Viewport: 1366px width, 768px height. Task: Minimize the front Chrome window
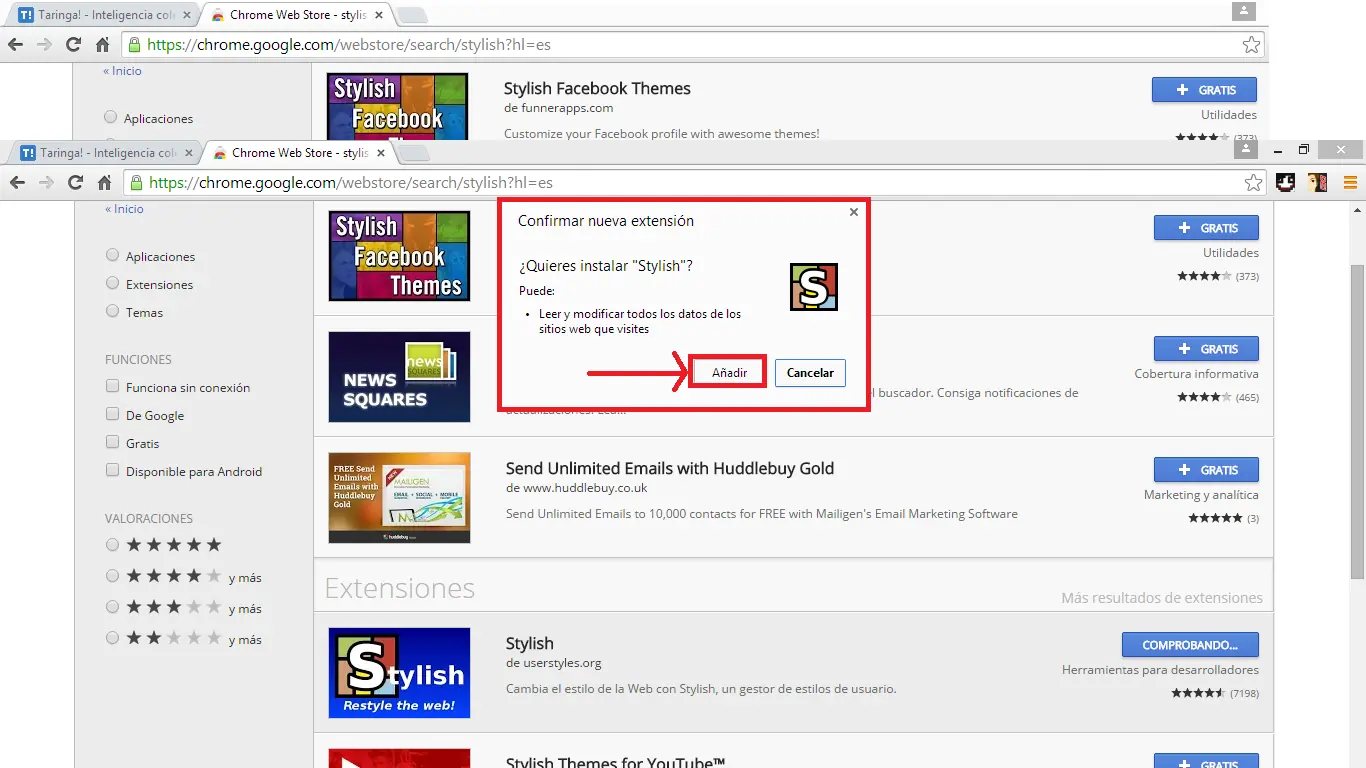(x=1276, y=149)
